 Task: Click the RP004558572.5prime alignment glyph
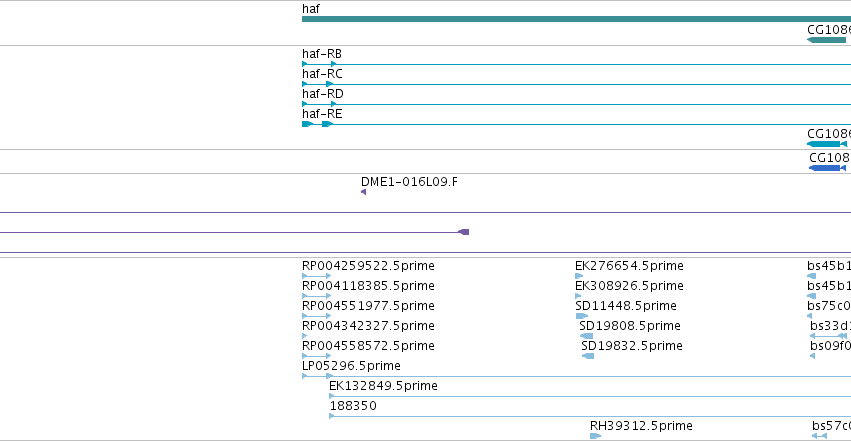pyautogui.click(x=316, y=356)
